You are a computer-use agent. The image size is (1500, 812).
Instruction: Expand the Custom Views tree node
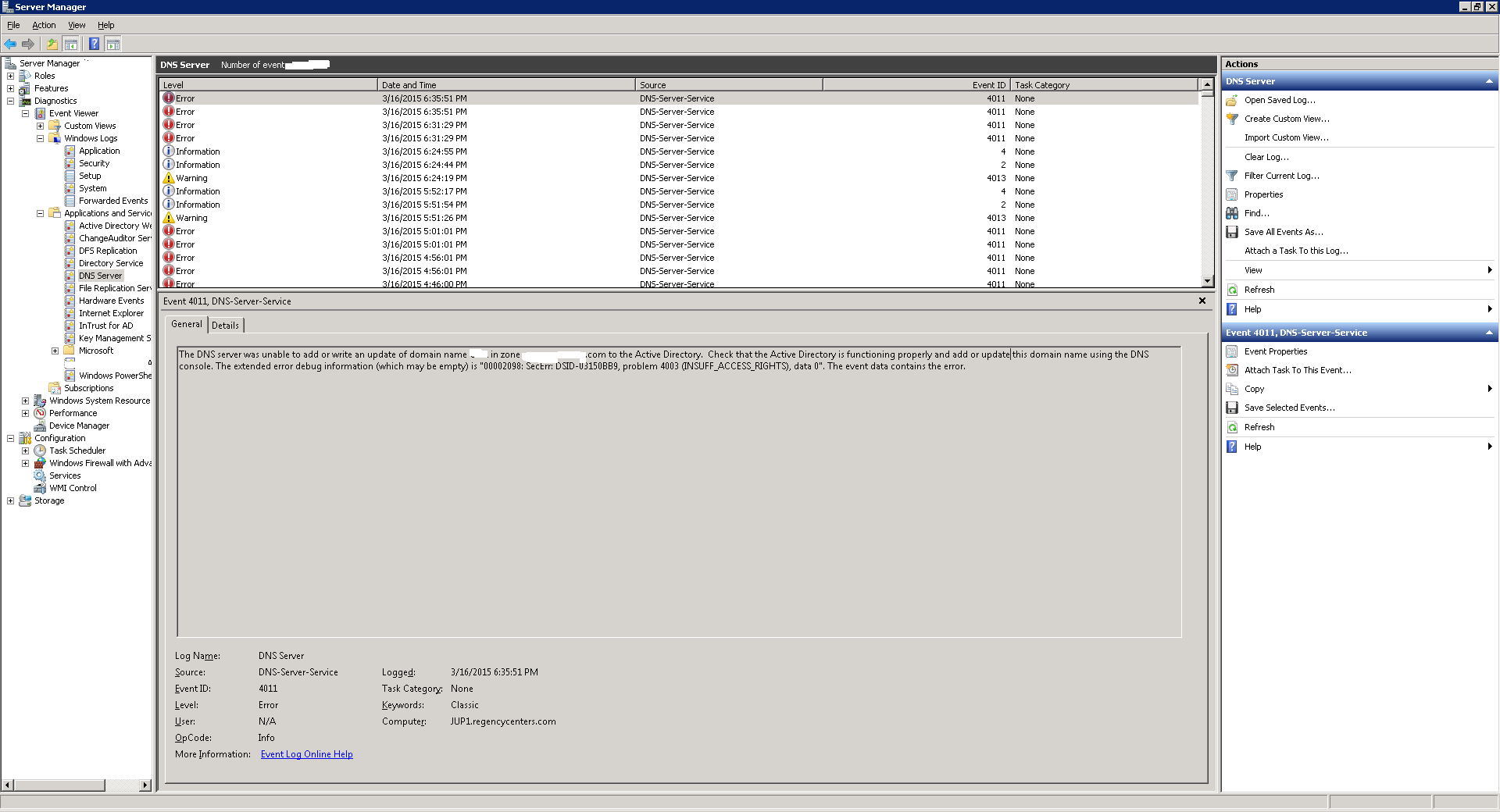point(40,126)
